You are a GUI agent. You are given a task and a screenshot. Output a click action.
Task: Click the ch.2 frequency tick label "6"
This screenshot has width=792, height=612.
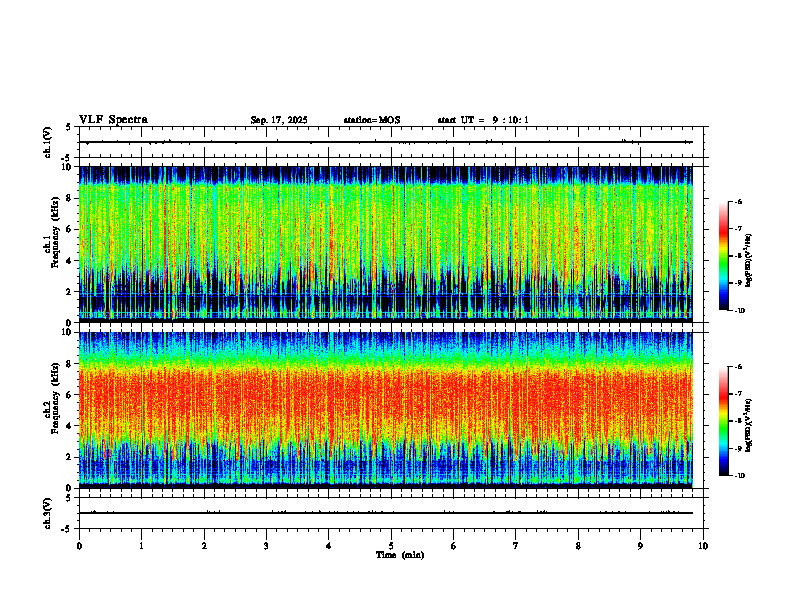pyautogui.click(x=69, y=395)
